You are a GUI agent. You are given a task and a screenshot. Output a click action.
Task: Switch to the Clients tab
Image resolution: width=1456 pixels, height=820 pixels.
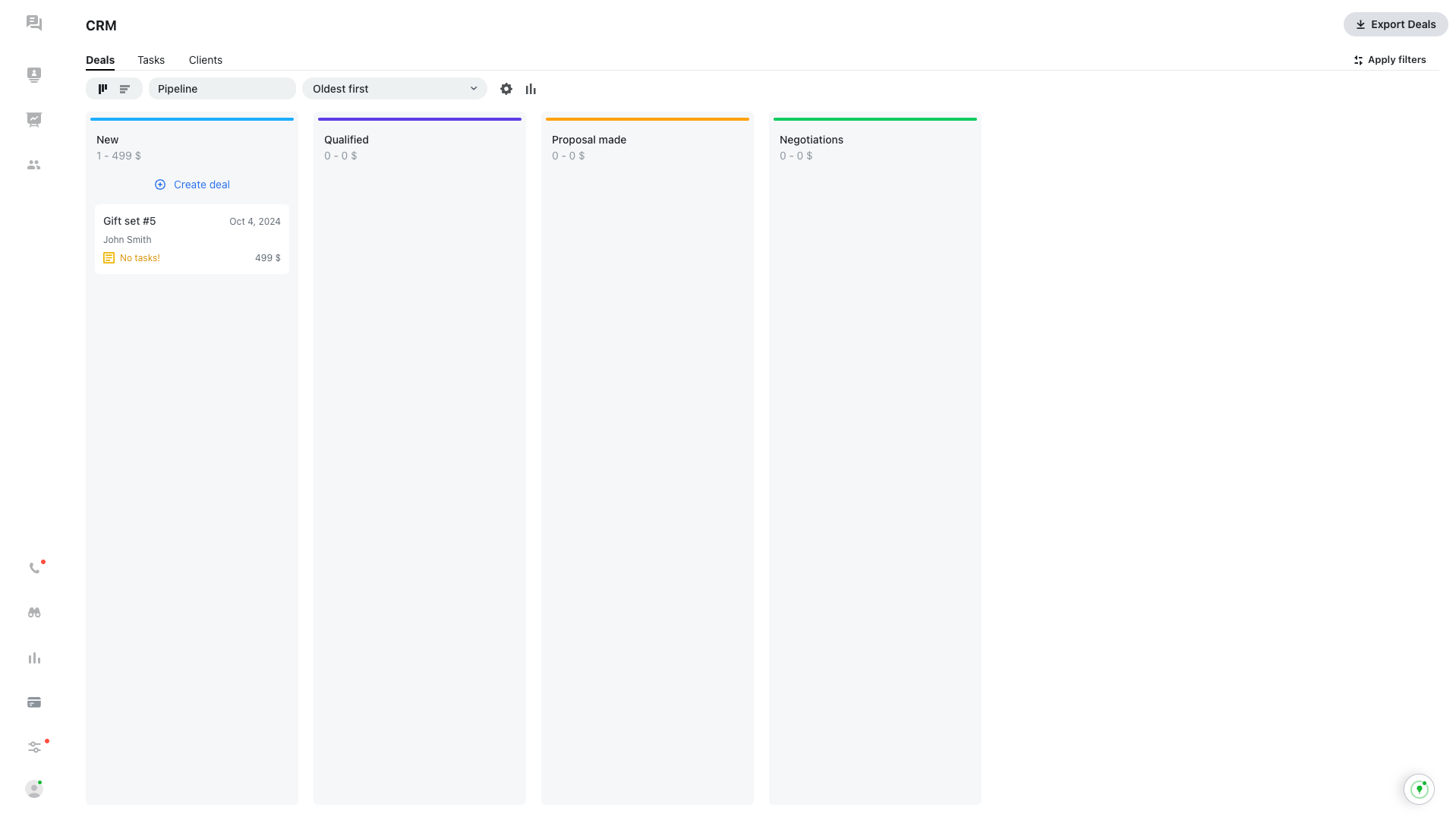[x=205, y=60]
